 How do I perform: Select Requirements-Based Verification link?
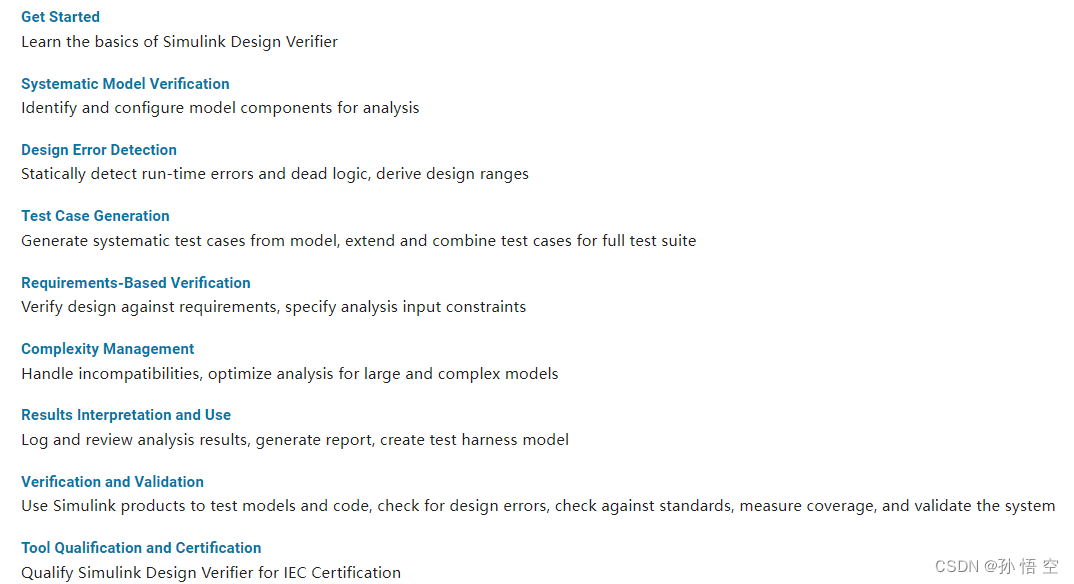point(136,283)
